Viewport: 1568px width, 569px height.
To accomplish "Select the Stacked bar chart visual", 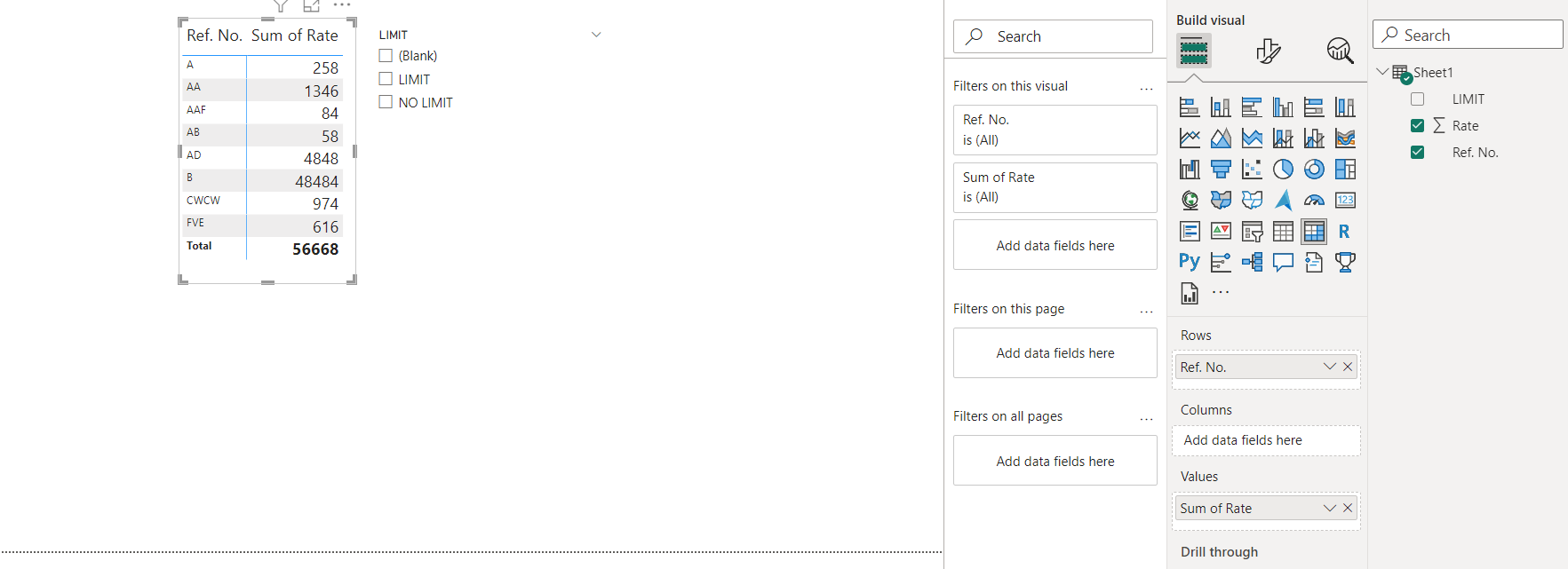I will click(1190, 107).
